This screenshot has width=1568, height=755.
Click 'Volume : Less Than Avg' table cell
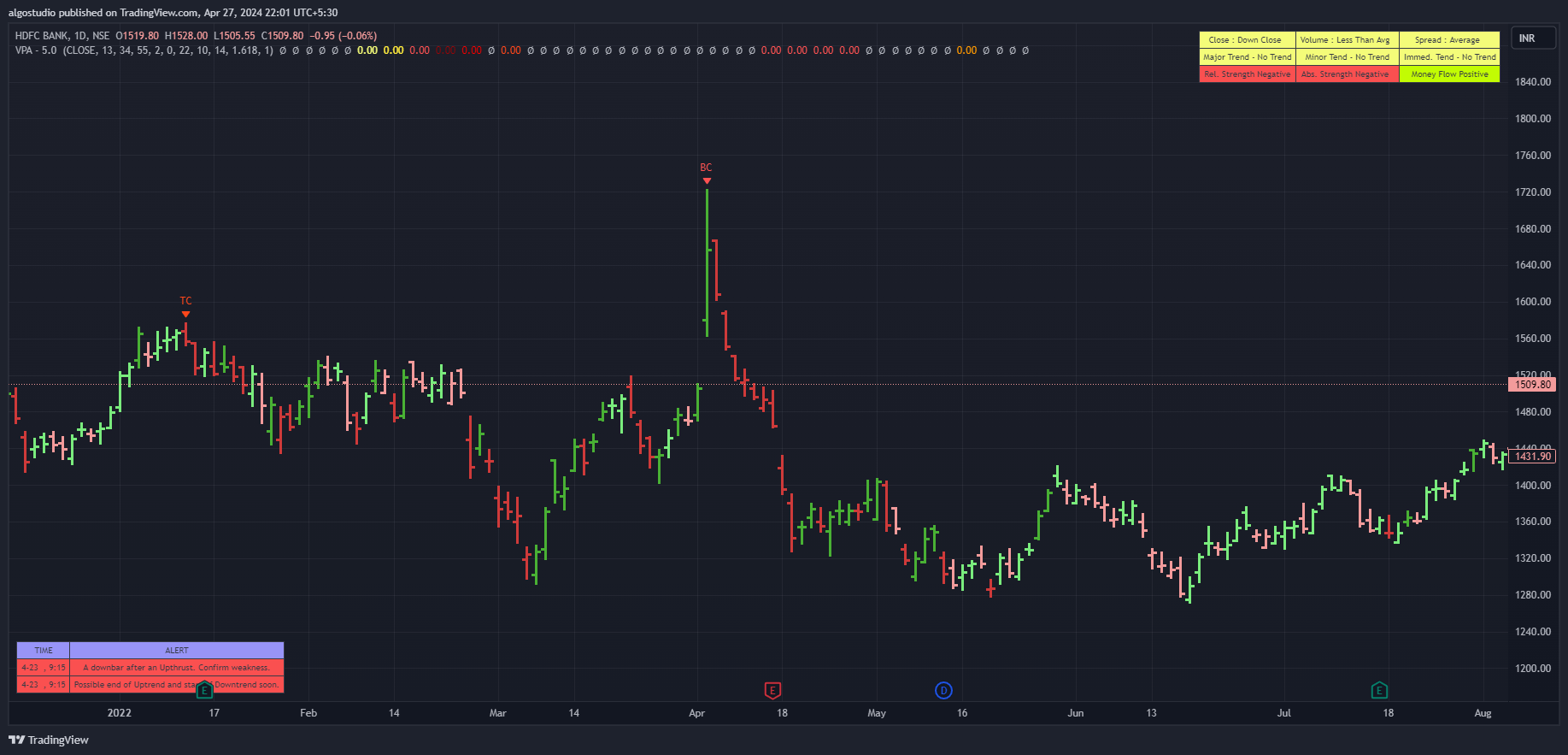[x=1347, y=40]
